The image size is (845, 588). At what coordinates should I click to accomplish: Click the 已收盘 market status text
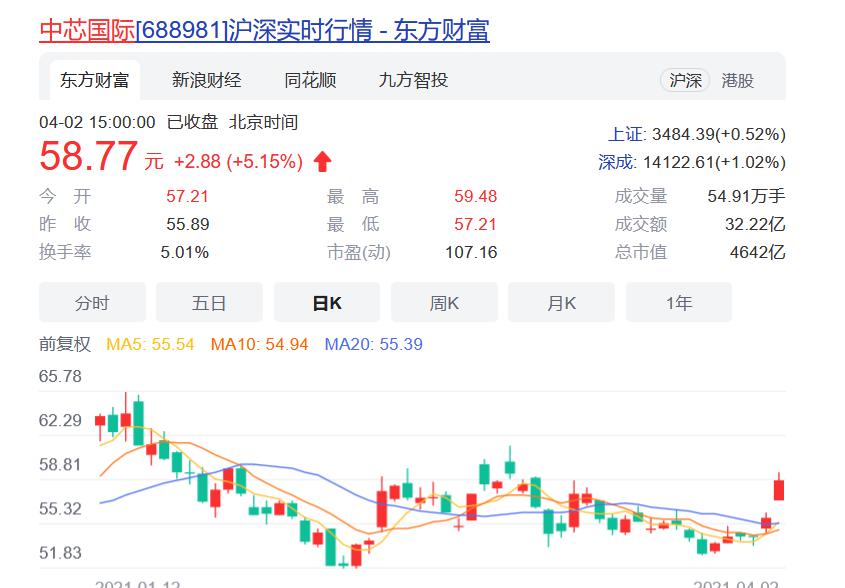(x=192, y=122)
